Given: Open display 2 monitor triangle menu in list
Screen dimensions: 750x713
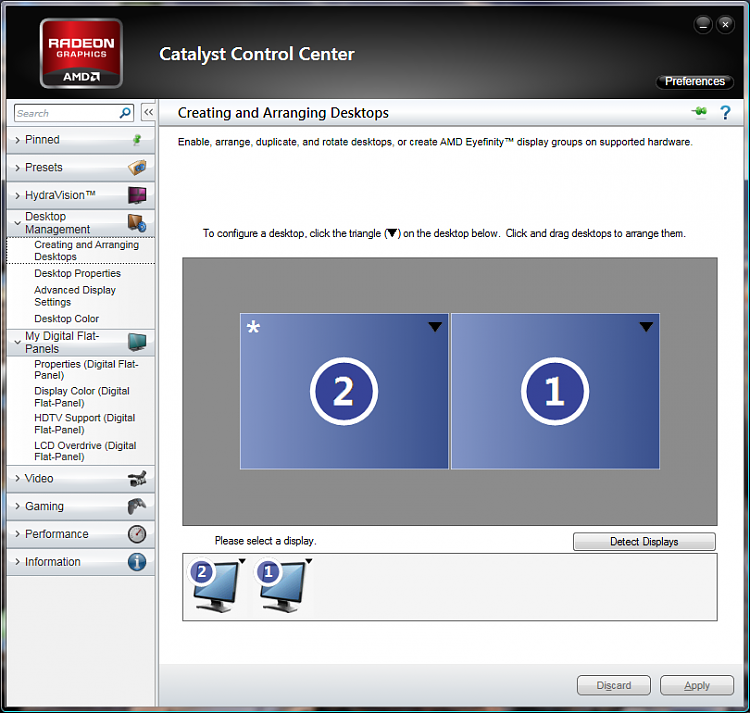Looking at the screenshot, I should pos(242,561).
